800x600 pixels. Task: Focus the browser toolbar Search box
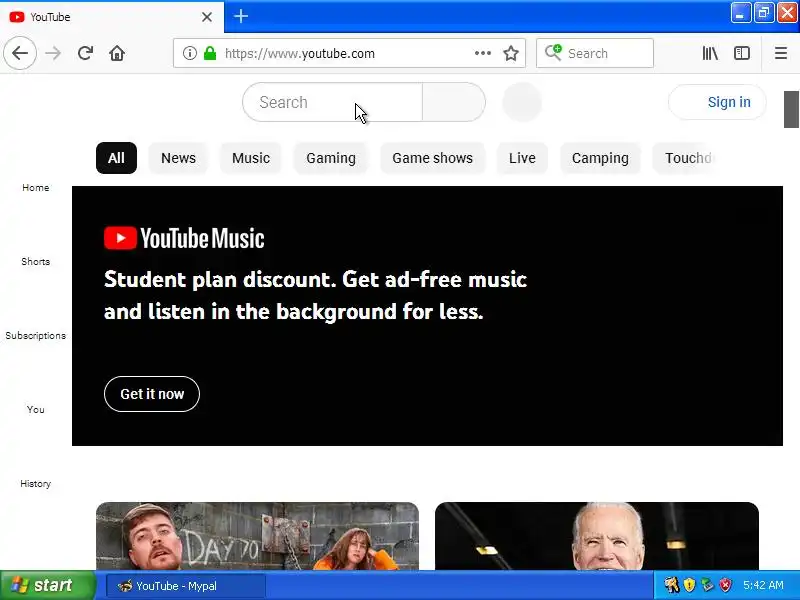pyautogui.click(x=595, y=53)
